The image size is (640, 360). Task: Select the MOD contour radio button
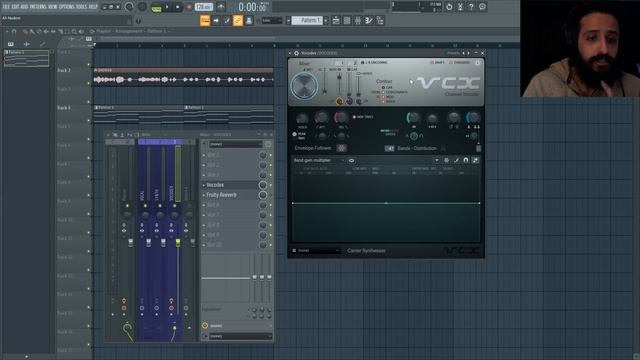click(383, 97)
